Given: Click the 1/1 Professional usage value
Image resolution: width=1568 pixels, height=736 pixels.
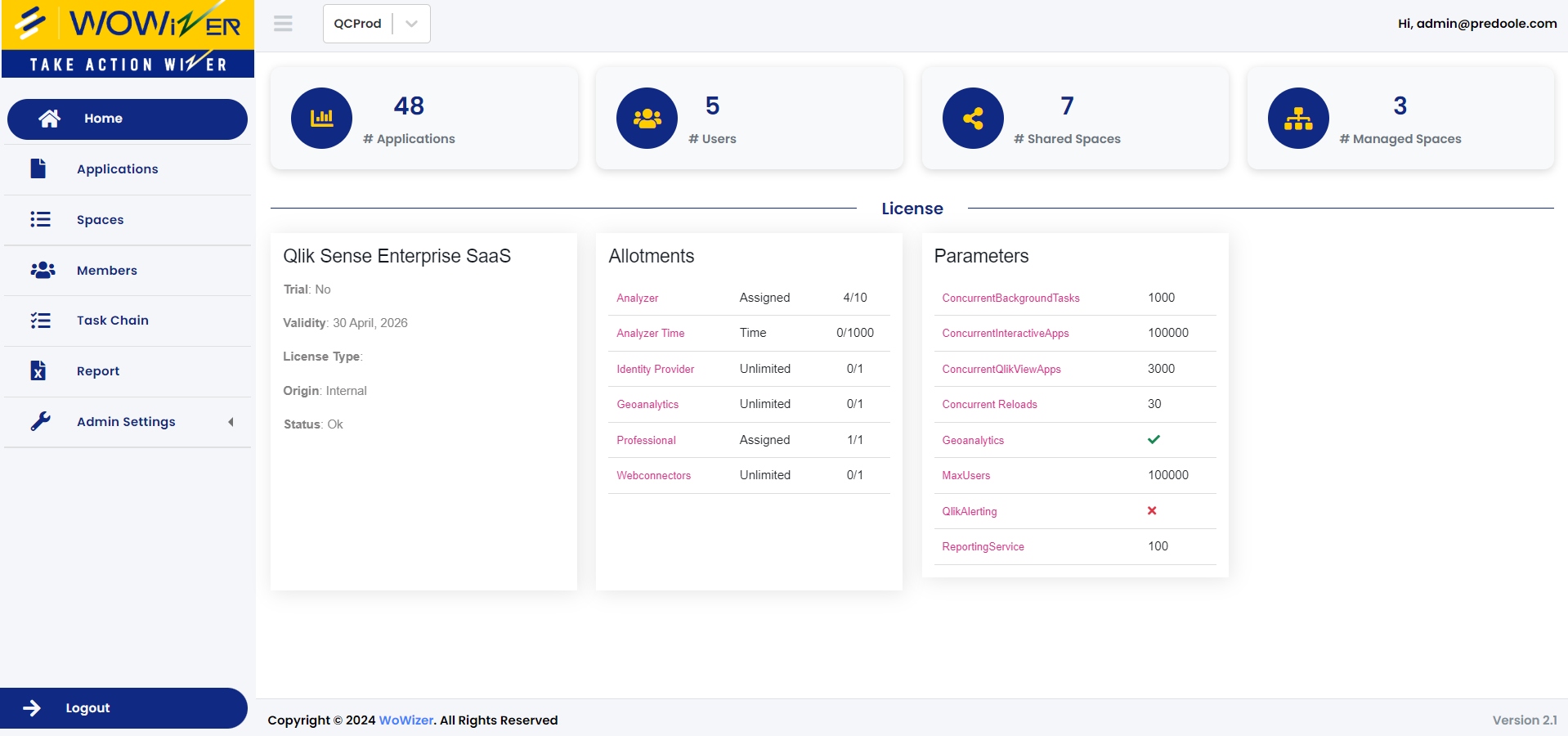Looking at the screenshot, I should 855,440.
